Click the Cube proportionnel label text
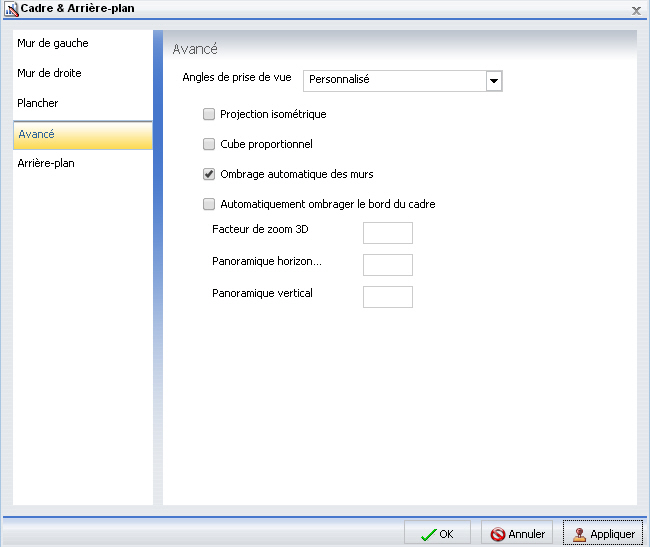The image size is (650, 547). tap(266, 144)
